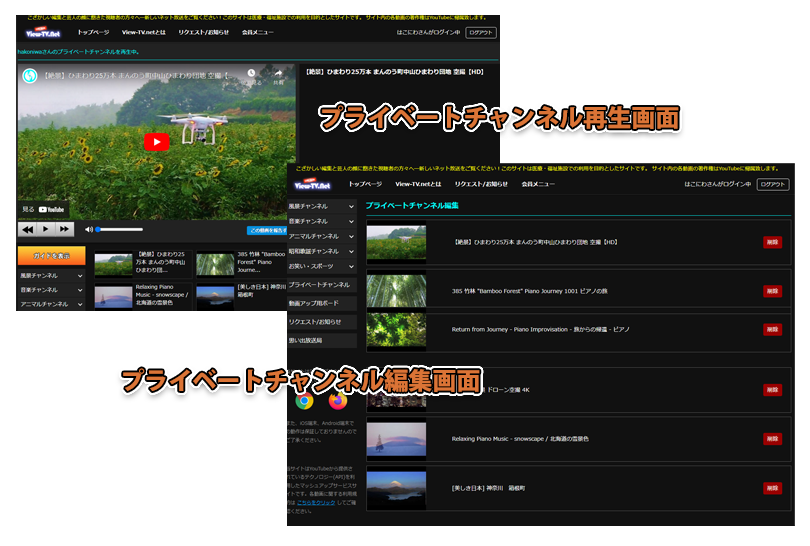
Task: Open トップページ in edit window menu
Action: click(365, 184)
